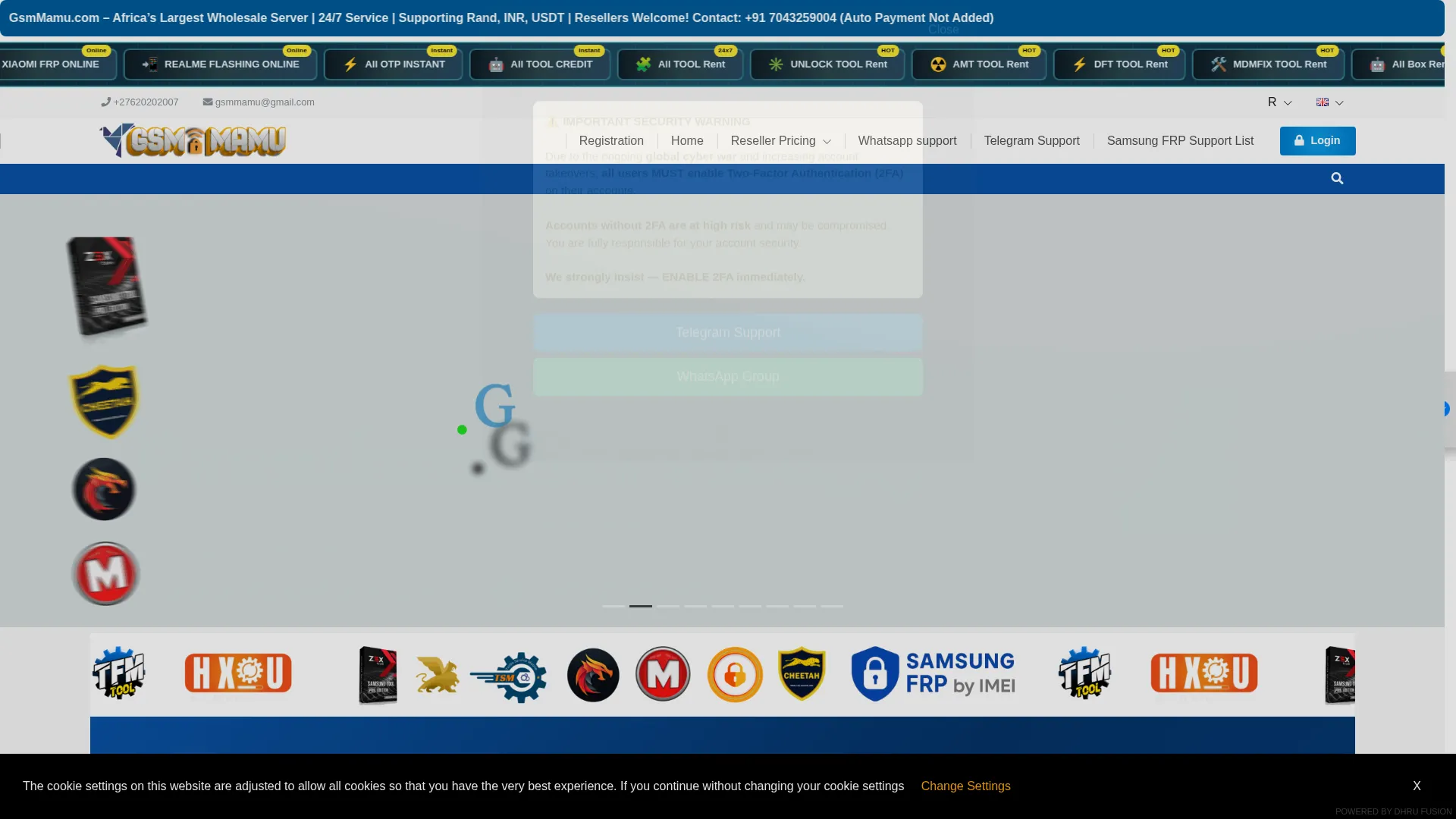
Task: Click the second HXRU orange logo
Action: pos(1204,673)
